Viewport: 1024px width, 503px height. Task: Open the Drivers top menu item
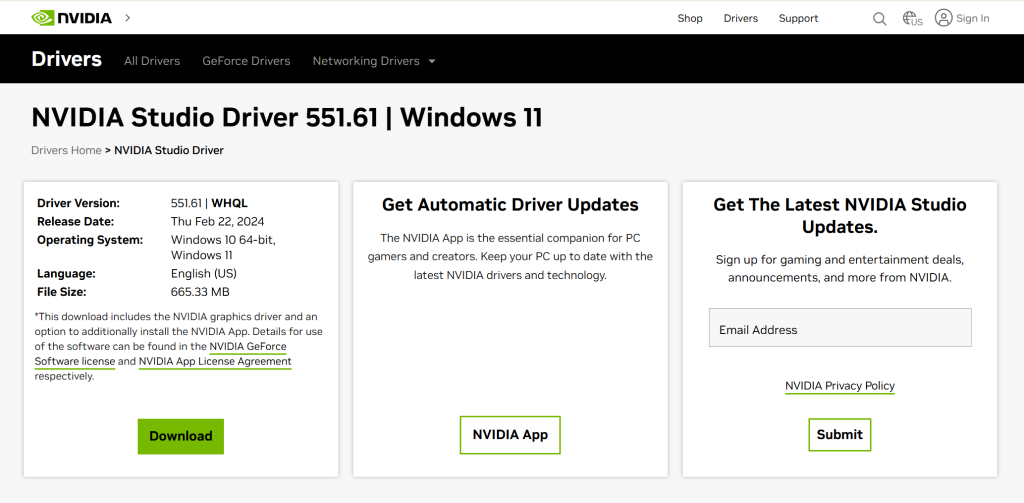pyautogui.click(x=741, y=18)
